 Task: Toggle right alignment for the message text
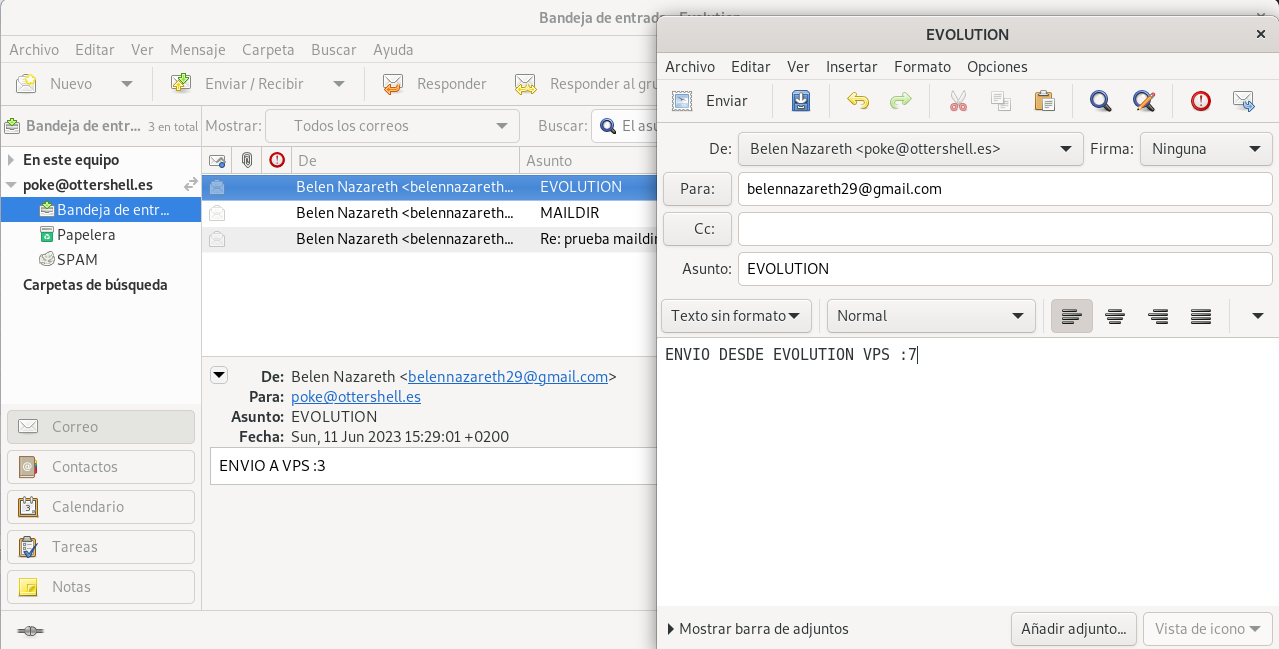(x=1158, y=316)
